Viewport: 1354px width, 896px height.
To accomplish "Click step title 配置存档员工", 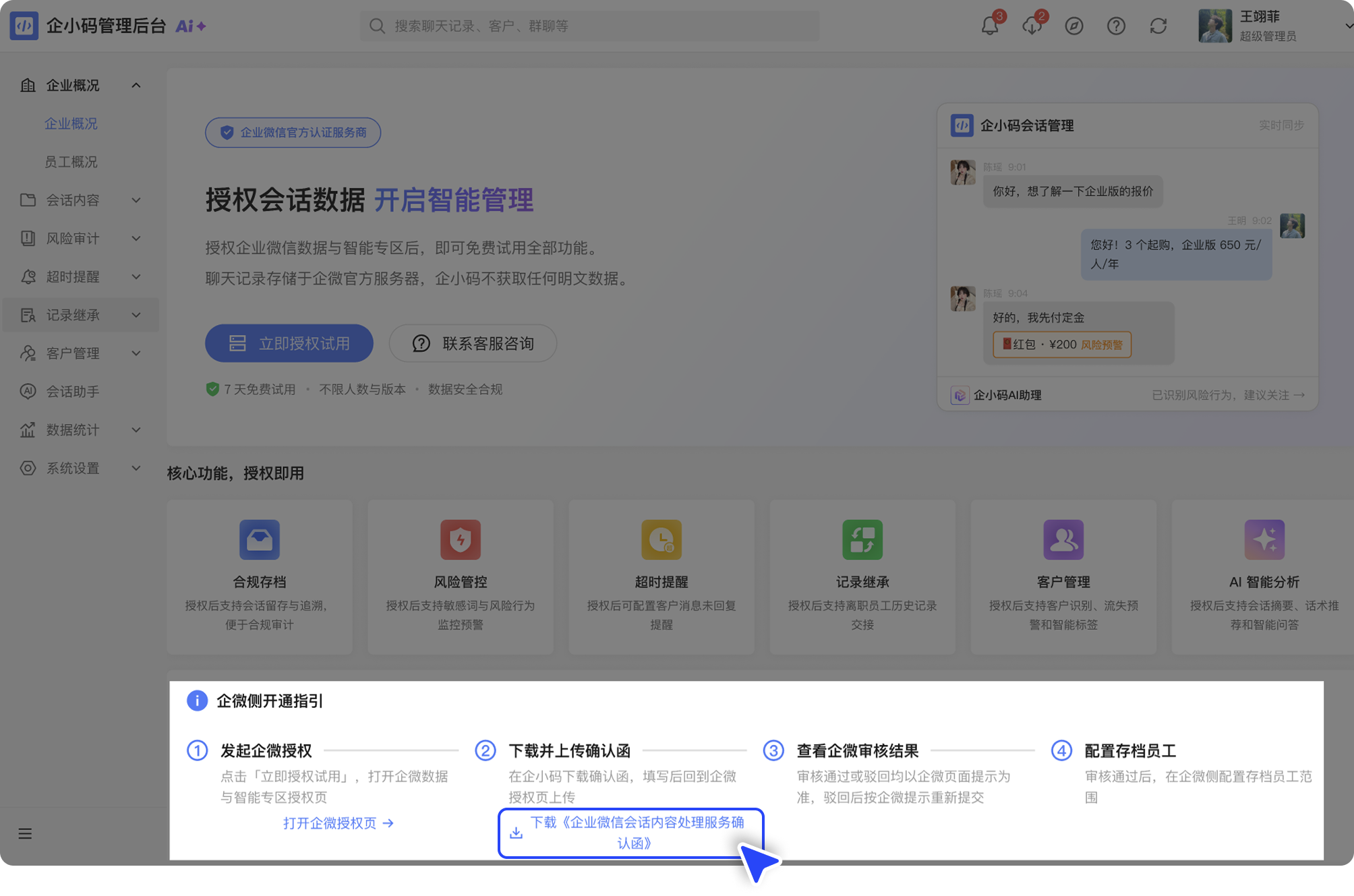I will 1130,750.
